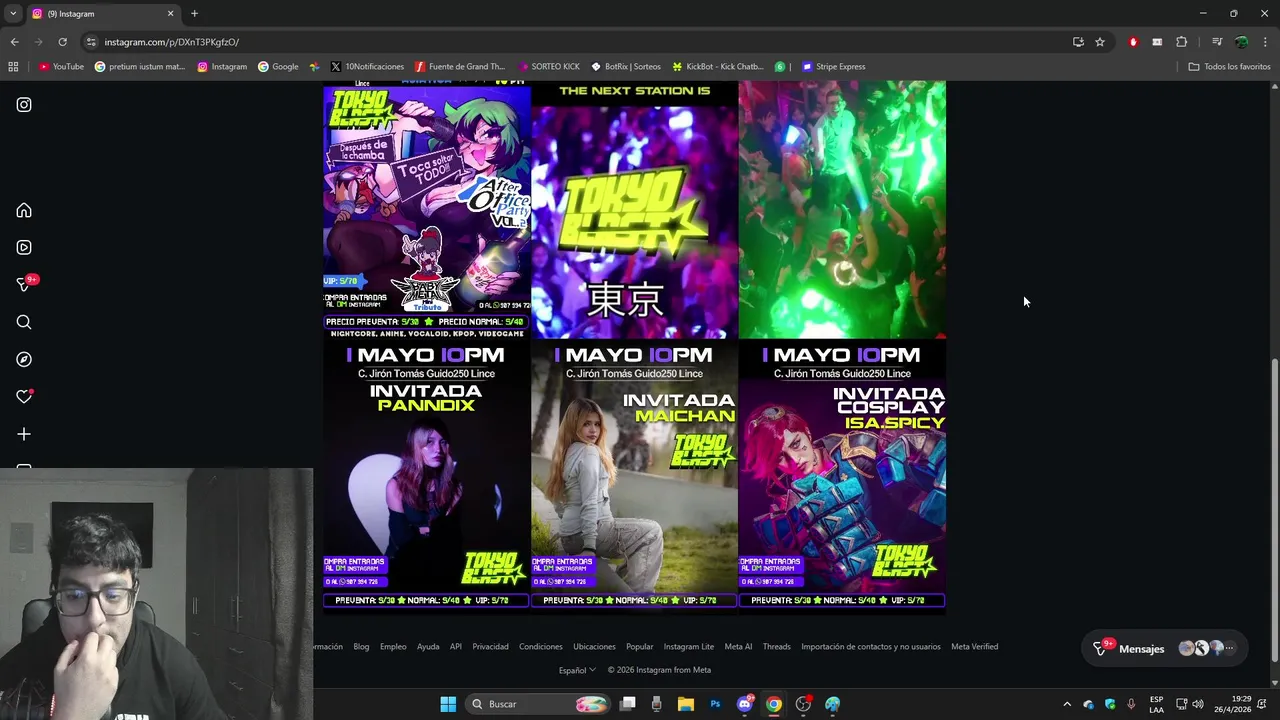This screenshot has width=1280, height=720.
Task: Open the Stripe Express bookmark
Action: pos(834,67)
